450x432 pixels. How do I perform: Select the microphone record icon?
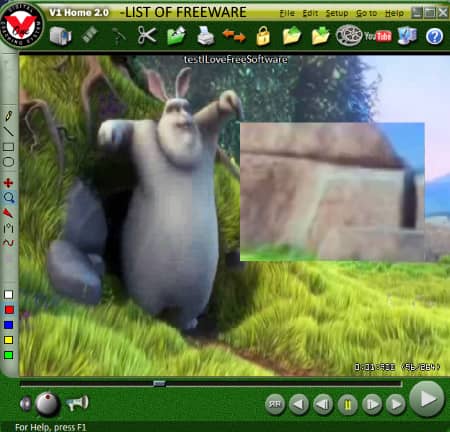click(x=118, y=36)
